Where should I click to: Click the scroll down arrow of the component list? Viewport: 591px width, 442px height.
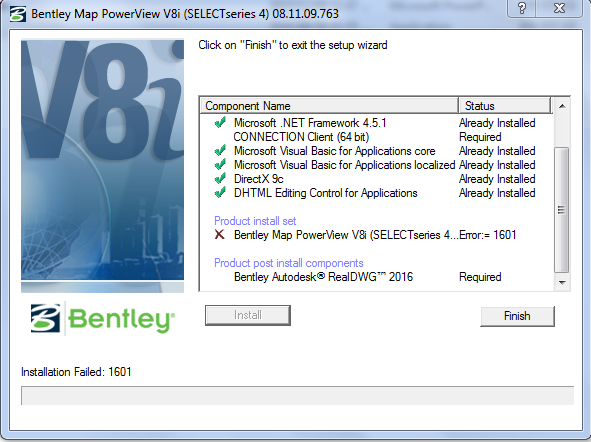coord(562,283)
